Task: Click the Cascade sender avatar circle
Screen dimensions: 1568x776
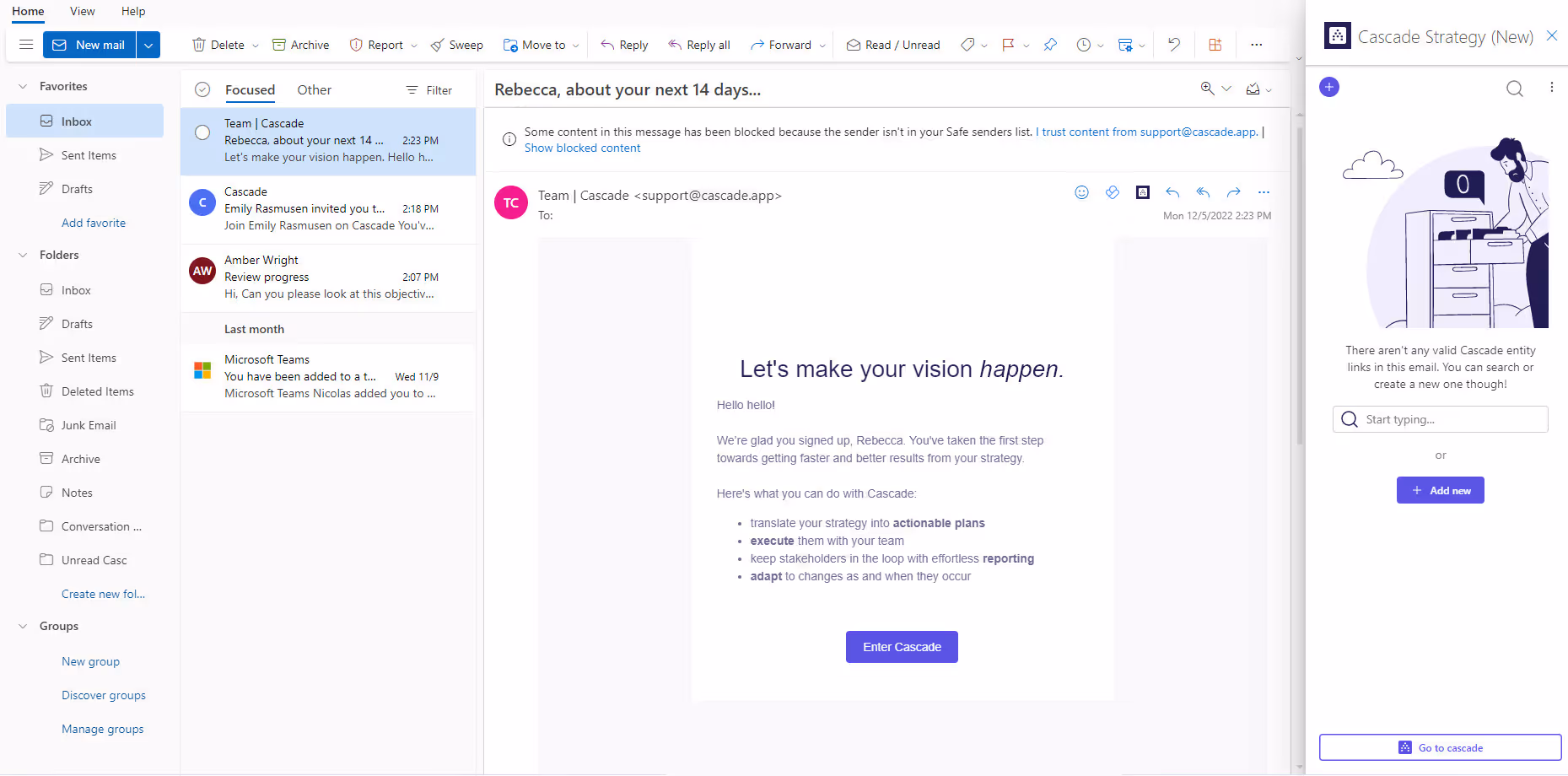Action: tap(202, 202)
